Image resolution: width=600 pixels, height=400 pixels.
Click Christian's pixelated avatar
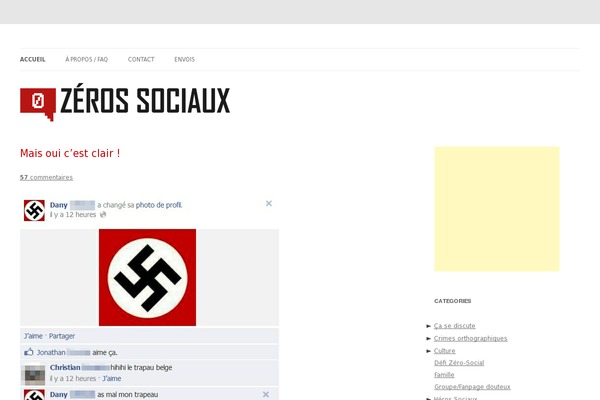coord(34,374)
